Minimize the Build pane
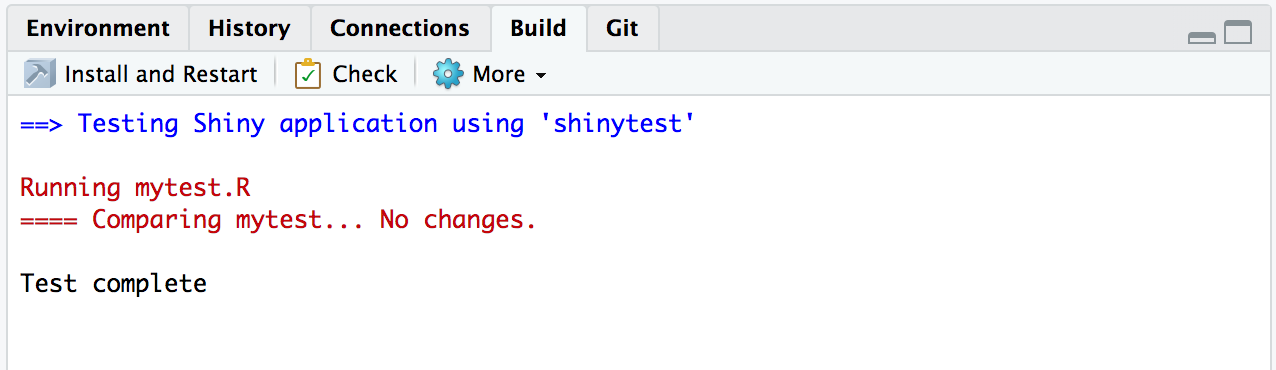This screenshot has width=1276, height=370. click(1202, 37)
